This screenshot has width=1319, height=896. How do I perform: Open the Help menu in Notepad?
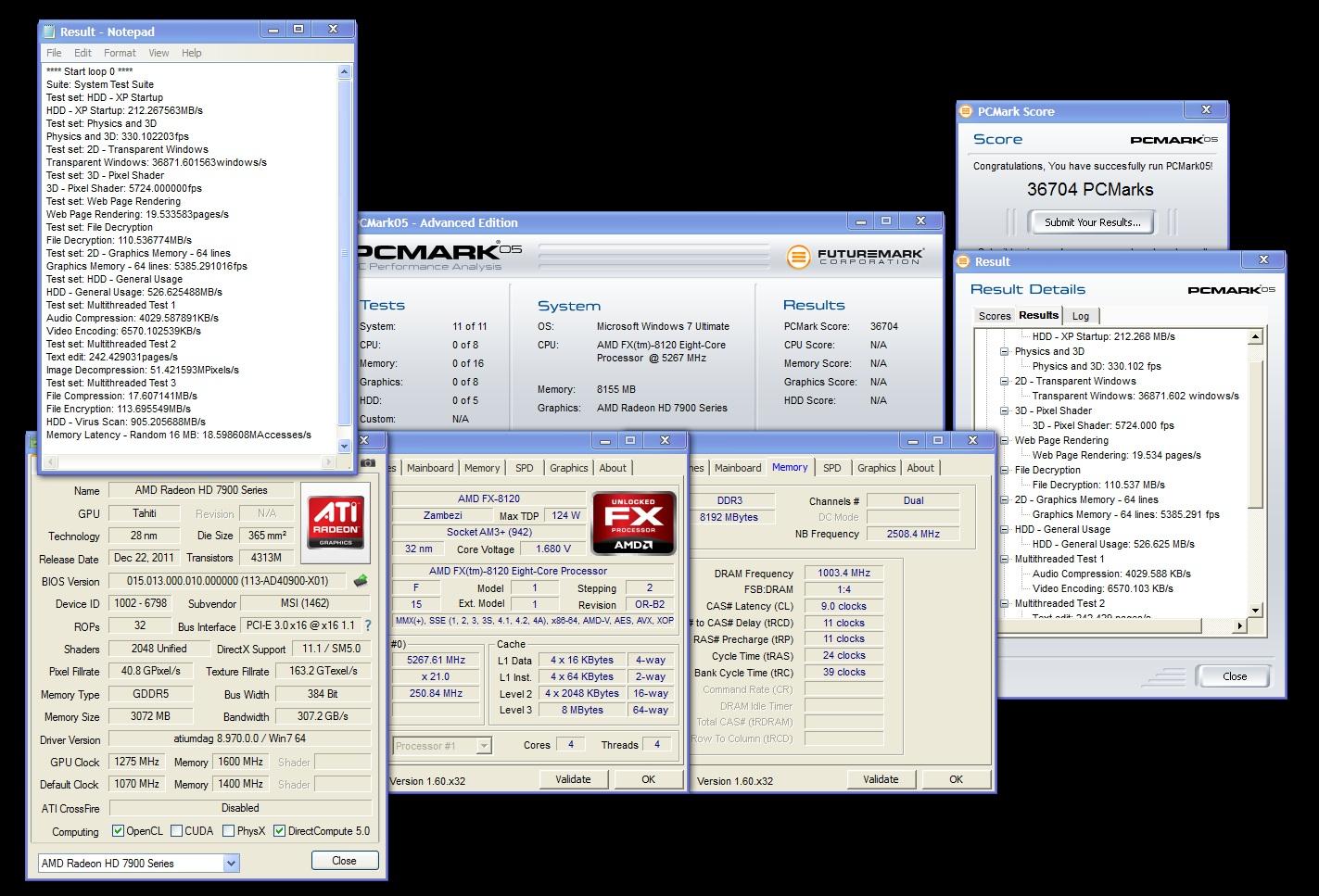pos(191,53)
